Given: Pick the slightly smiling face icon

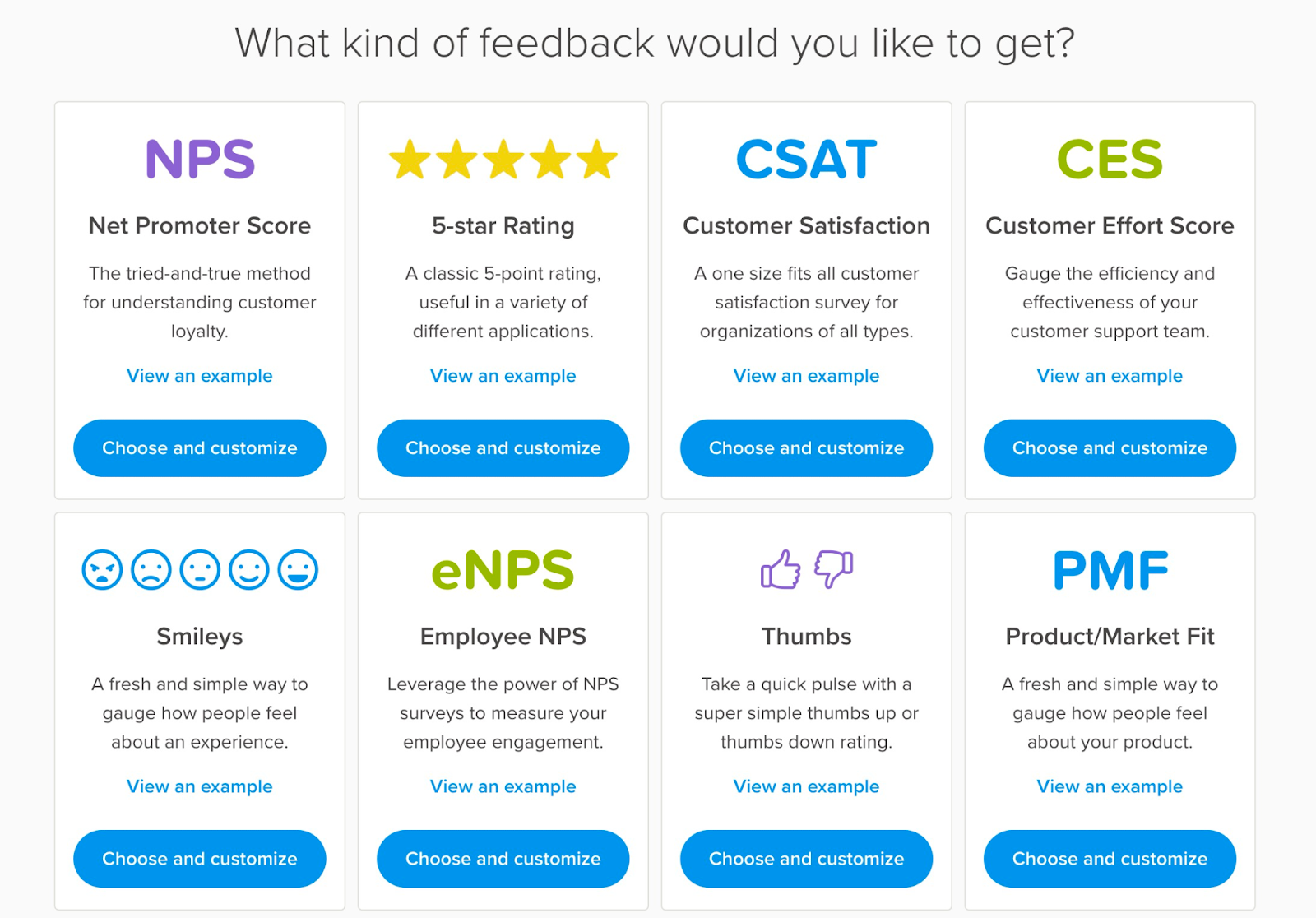Looking at the screenshot, I should [249, 569].
